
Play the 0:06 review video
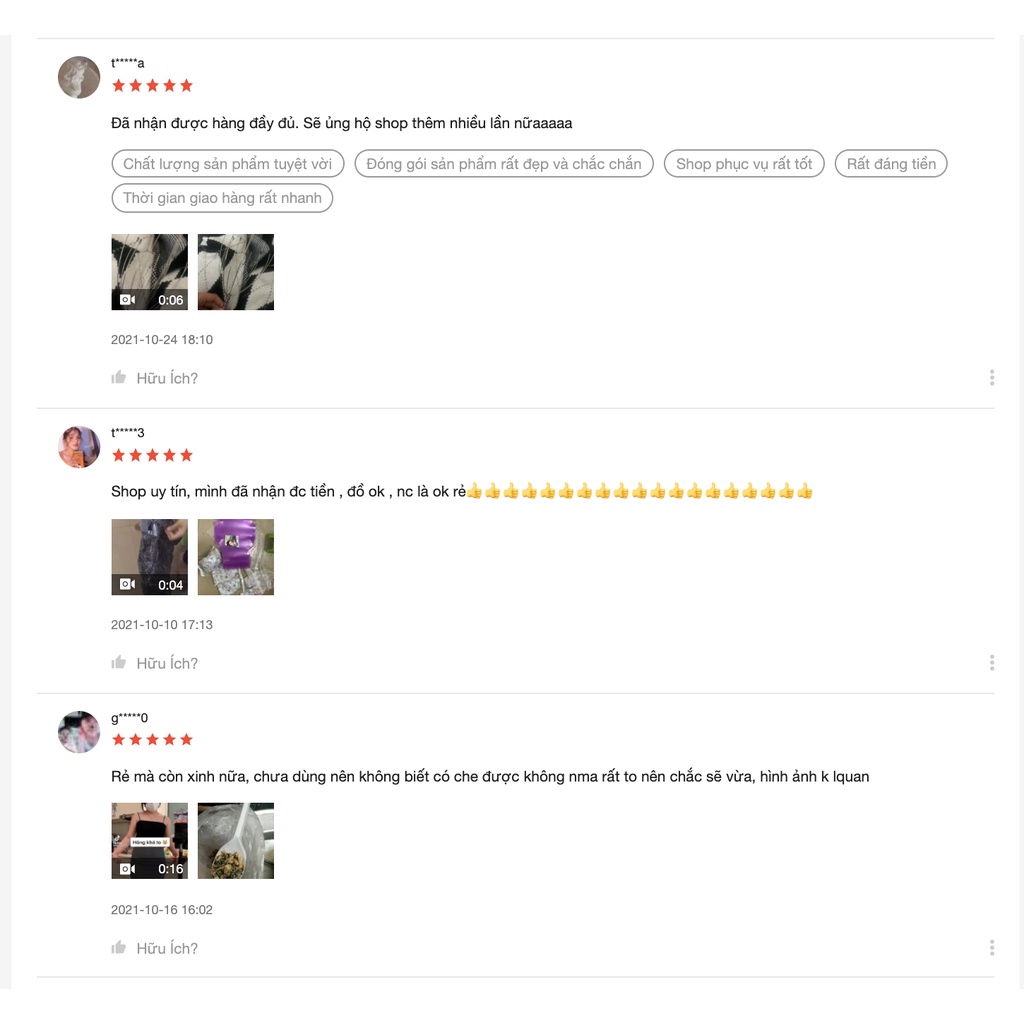tap(150, 272)
